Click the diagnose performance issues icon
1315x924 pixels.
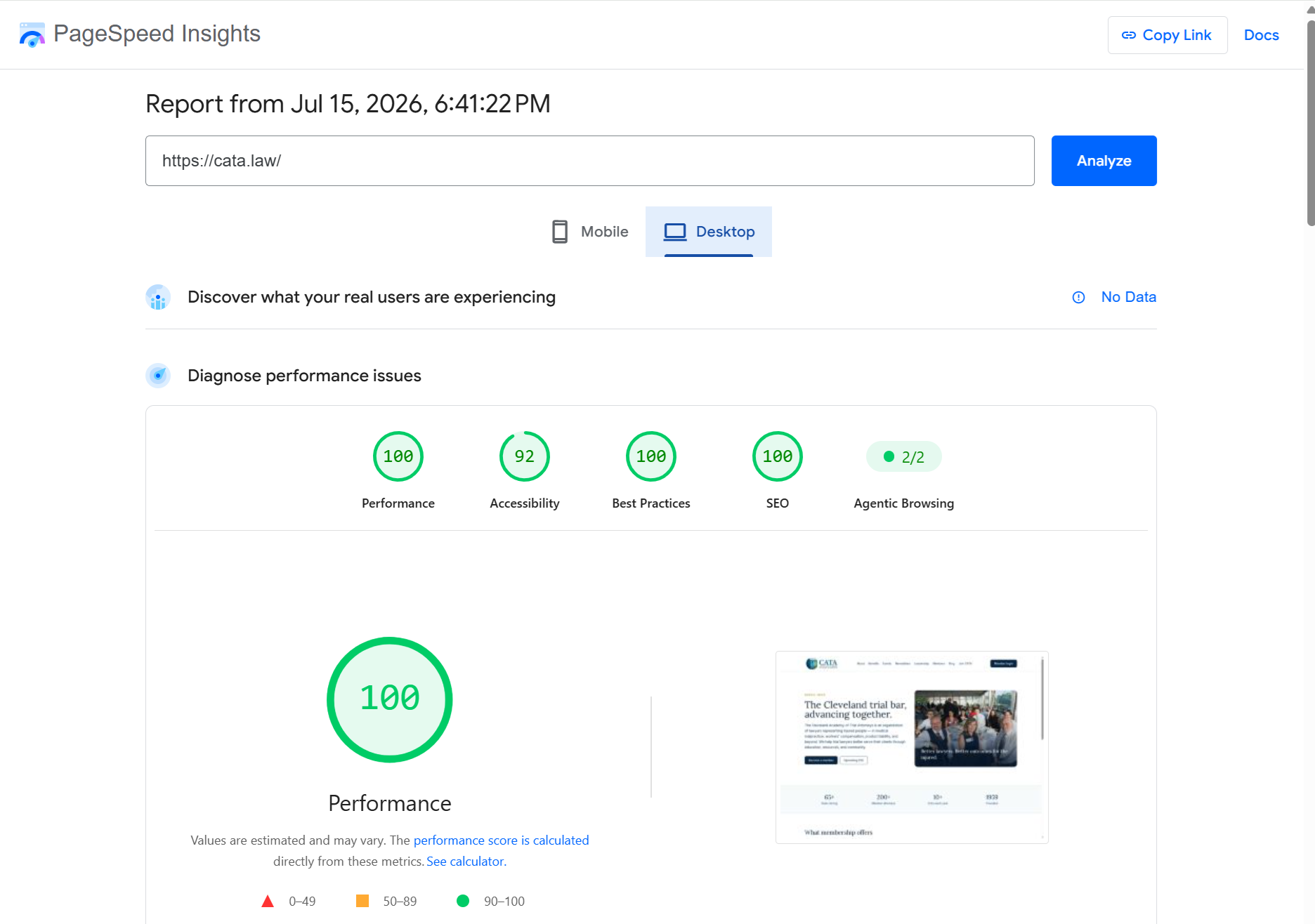click(158, 376)
